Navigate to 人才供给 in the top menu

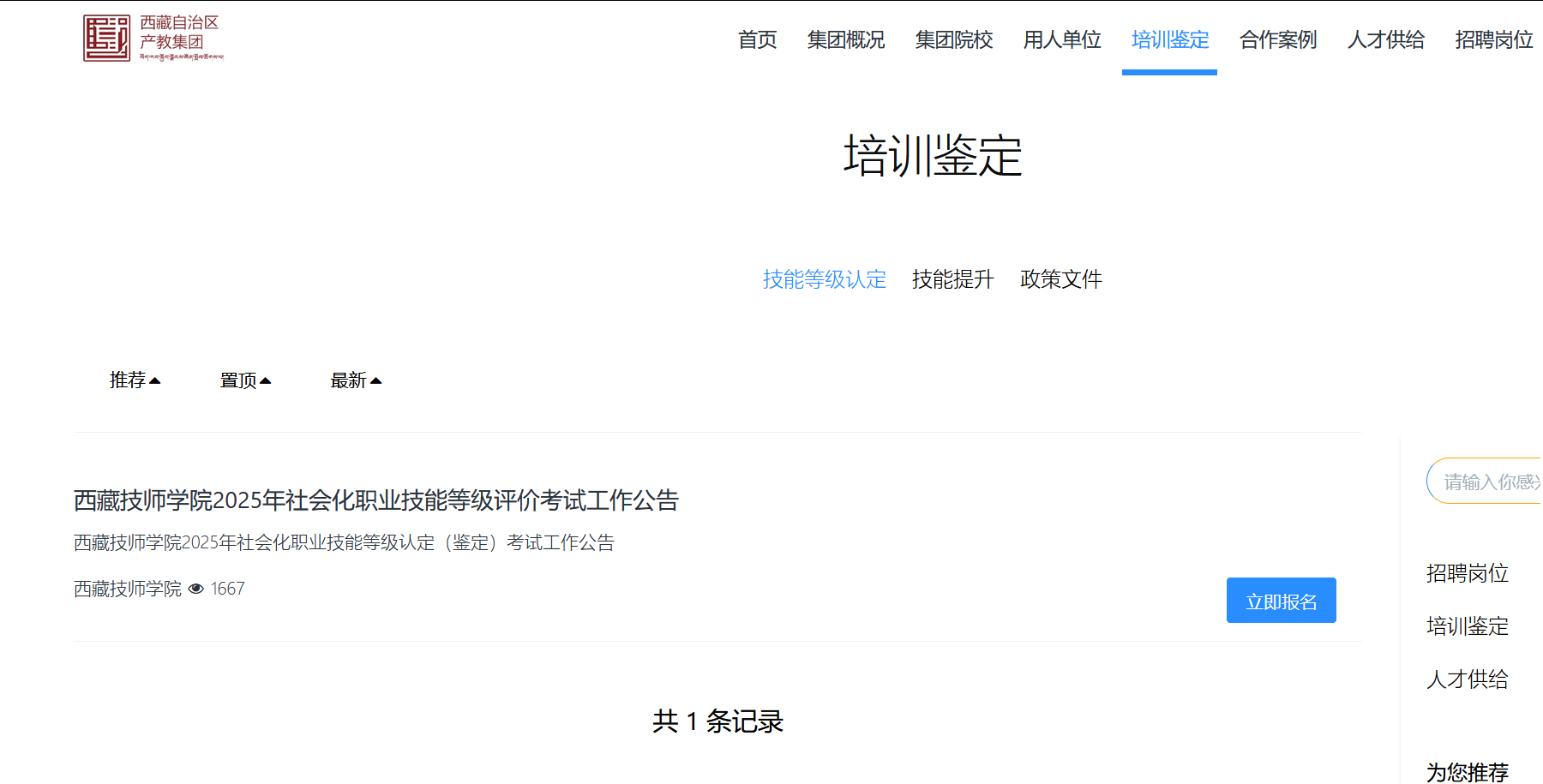[x=1385, y=39]
